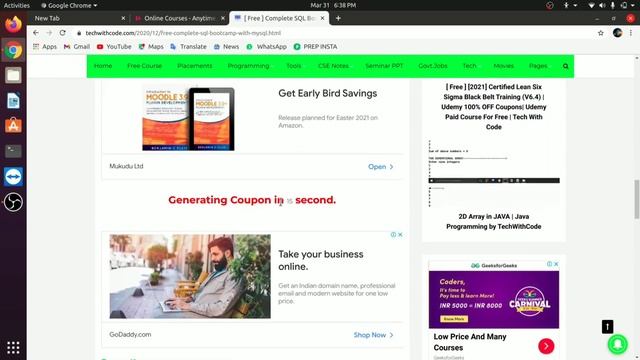This screenshot has width=640, height=360.
Task: Launch LibreOffice Writer from dock
Action: tap(13, 101)
